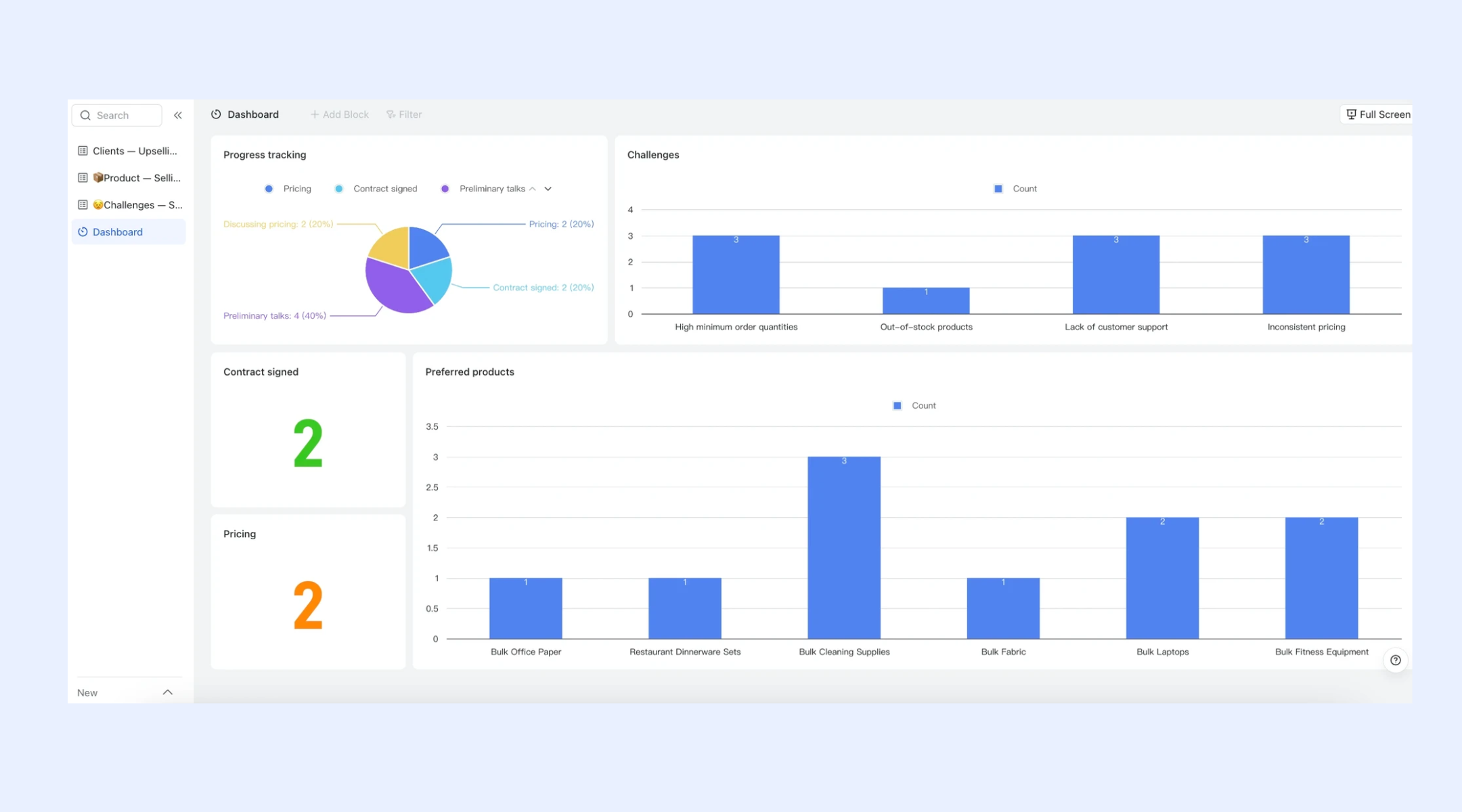Image resolution: width=1462 pixels, height=812 pixels.
Task: Go to previous legend page arrow
Action: pos(533,189)
